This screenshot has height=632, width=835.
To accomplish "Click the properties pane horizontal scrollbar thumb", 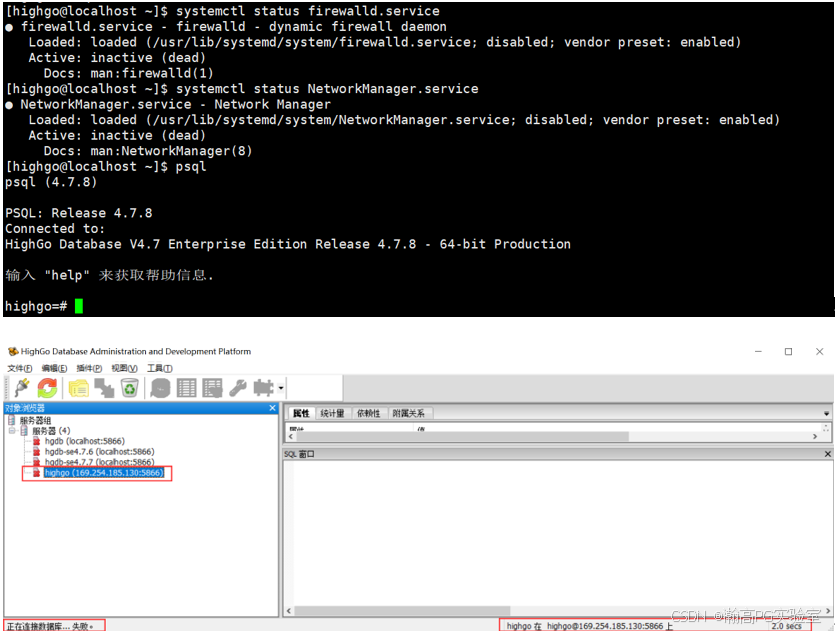I will click(462, 437).
